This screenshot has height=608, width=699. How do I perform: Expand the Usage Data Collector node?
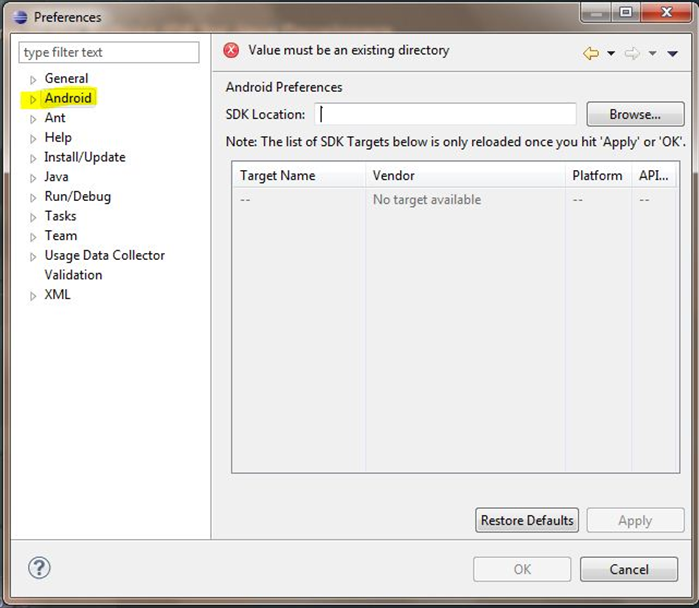pos(33,256)
